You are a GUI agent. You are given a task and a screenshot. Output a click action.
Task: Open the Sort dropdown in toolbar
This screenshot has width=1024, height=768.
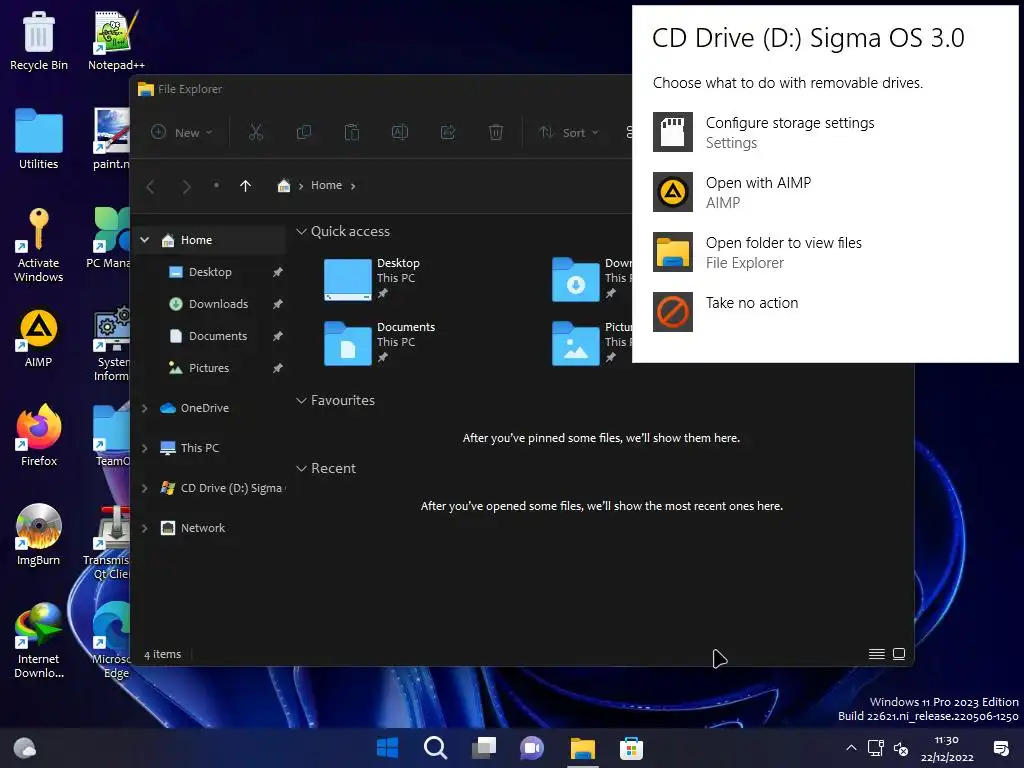568,133
